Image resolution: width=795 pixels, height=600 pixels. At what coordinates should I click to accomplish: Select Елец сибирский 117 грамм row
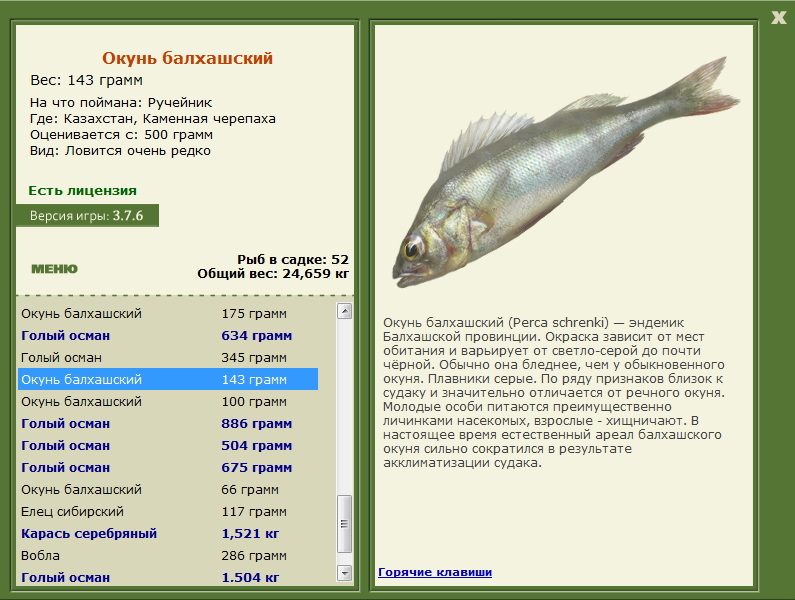point(168,511)
